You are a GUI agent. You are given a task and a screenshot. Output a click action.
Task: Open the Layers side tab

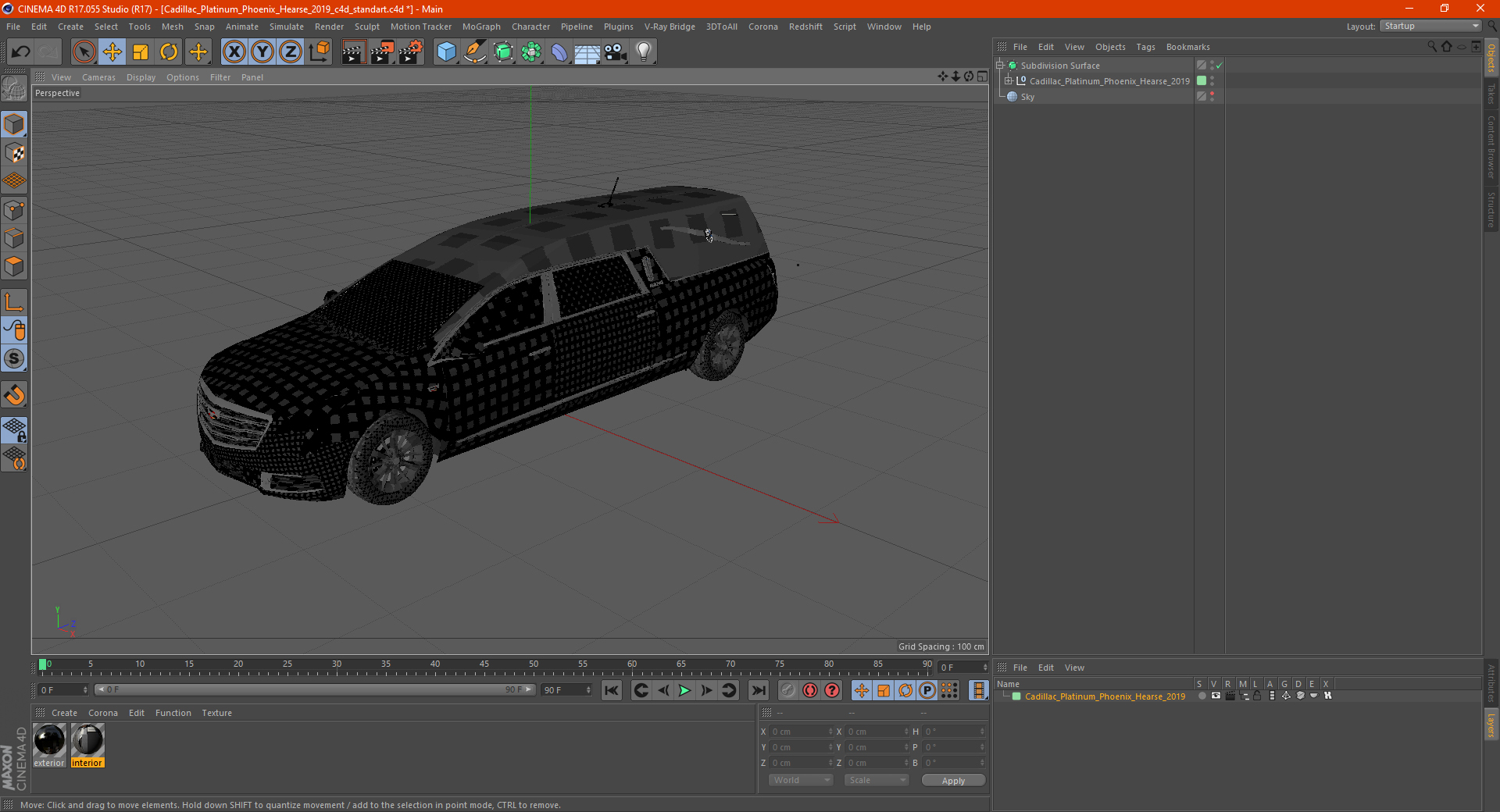pyautogui.click(x=1491, y=725)
